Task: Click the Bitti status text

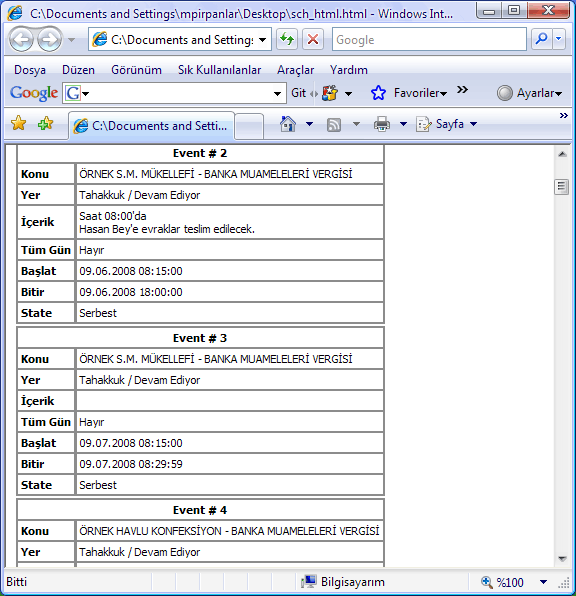Action: 16,582
